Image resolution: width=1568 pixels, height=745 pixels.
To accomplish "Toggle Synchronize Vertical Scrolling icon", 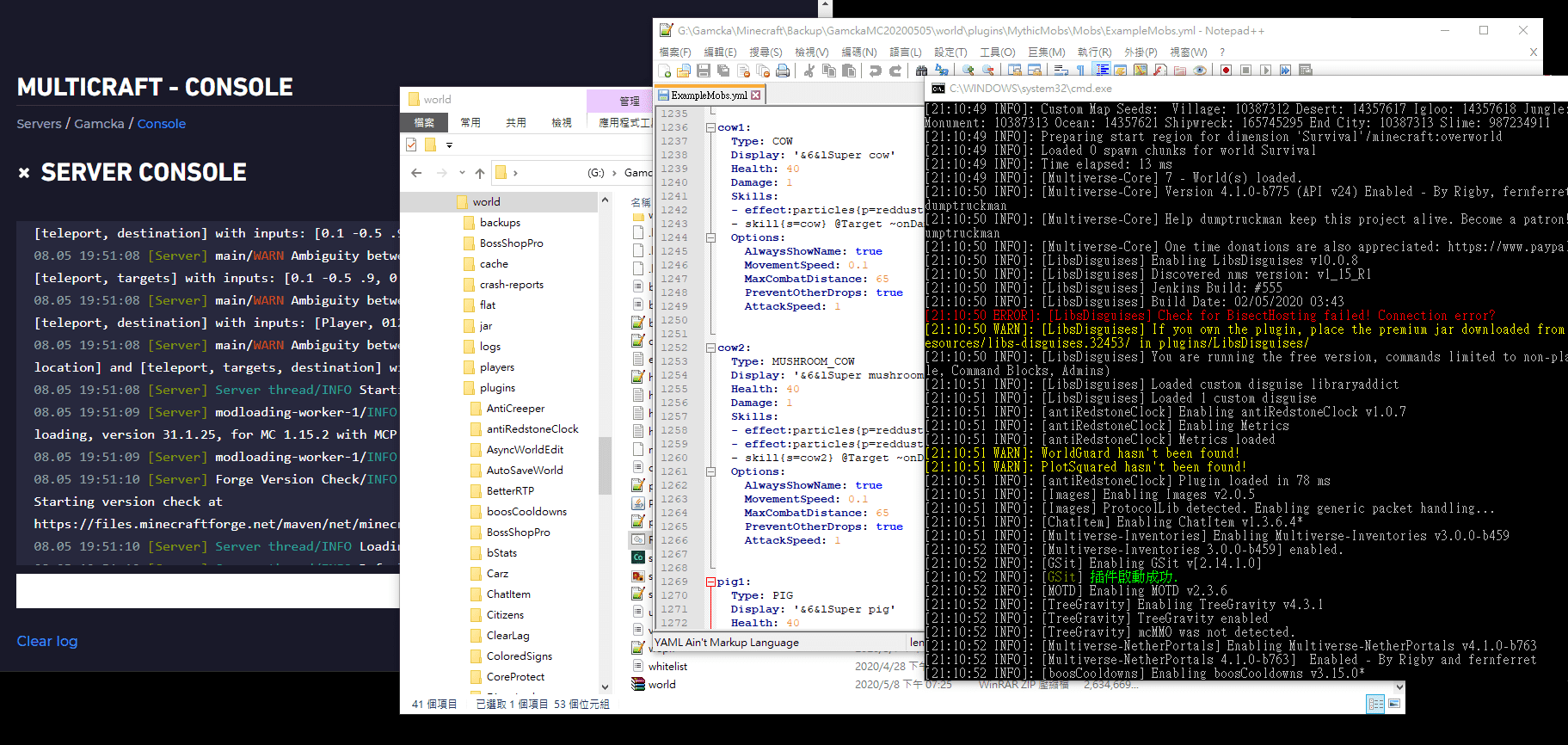I will pos(1015,71).
